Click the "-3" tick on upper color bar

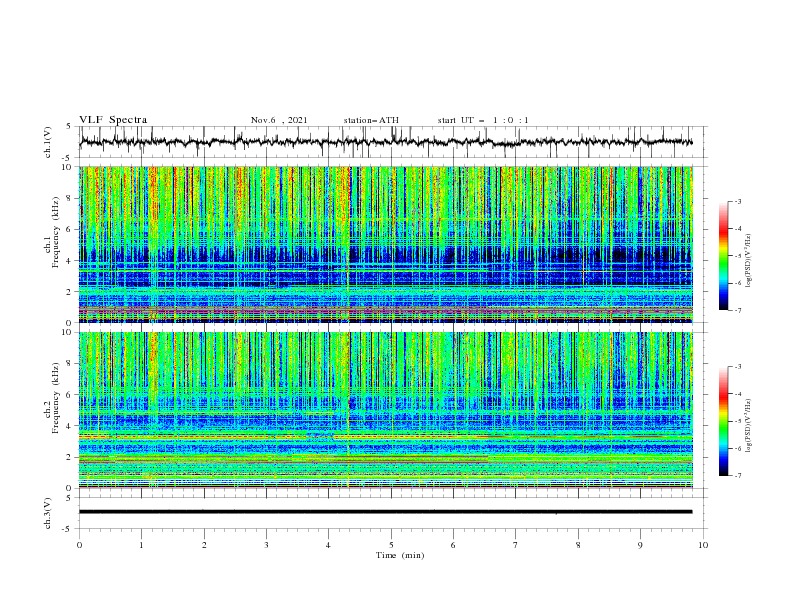[x=737, y=202]
